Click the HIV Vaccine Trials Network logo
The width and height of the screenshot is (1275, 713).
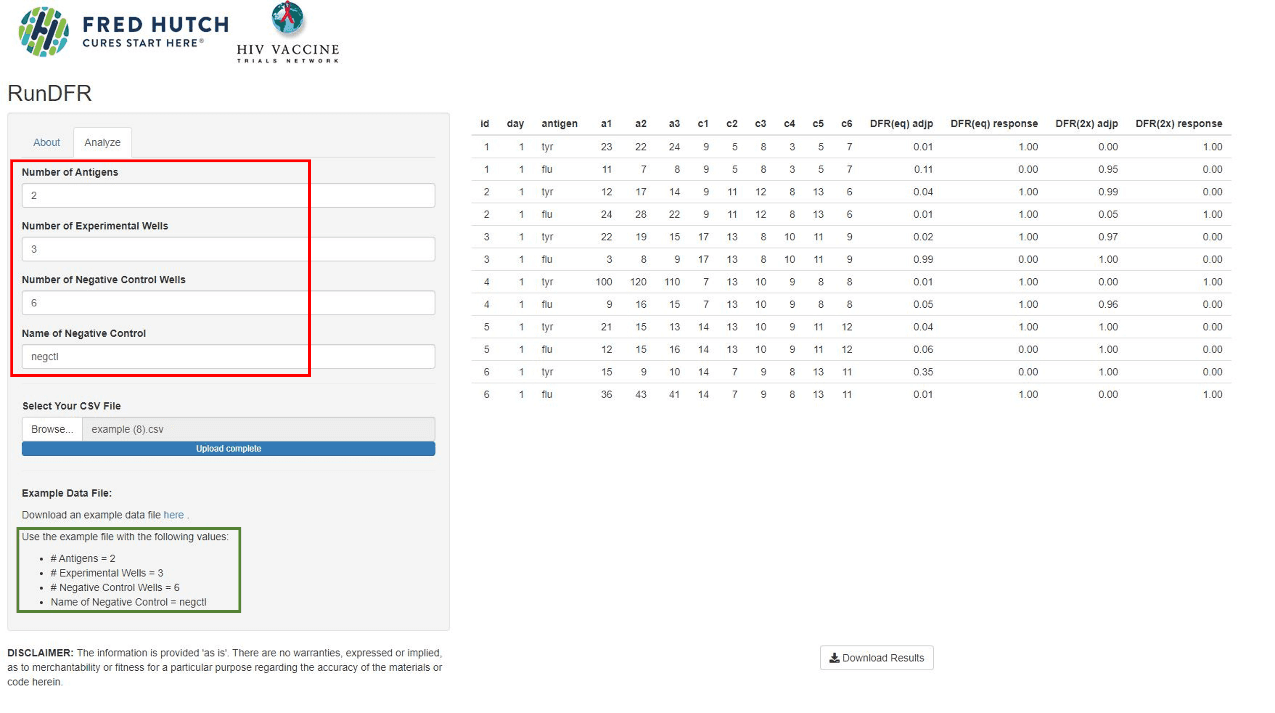pyautogui.click(x=288, y=34)
